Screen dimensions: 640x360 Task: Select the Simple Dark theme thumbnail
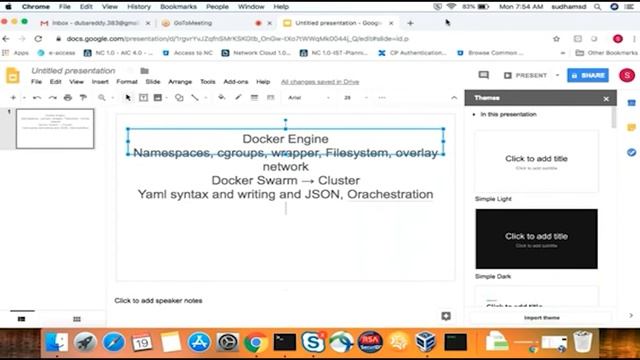click(536, 239)
